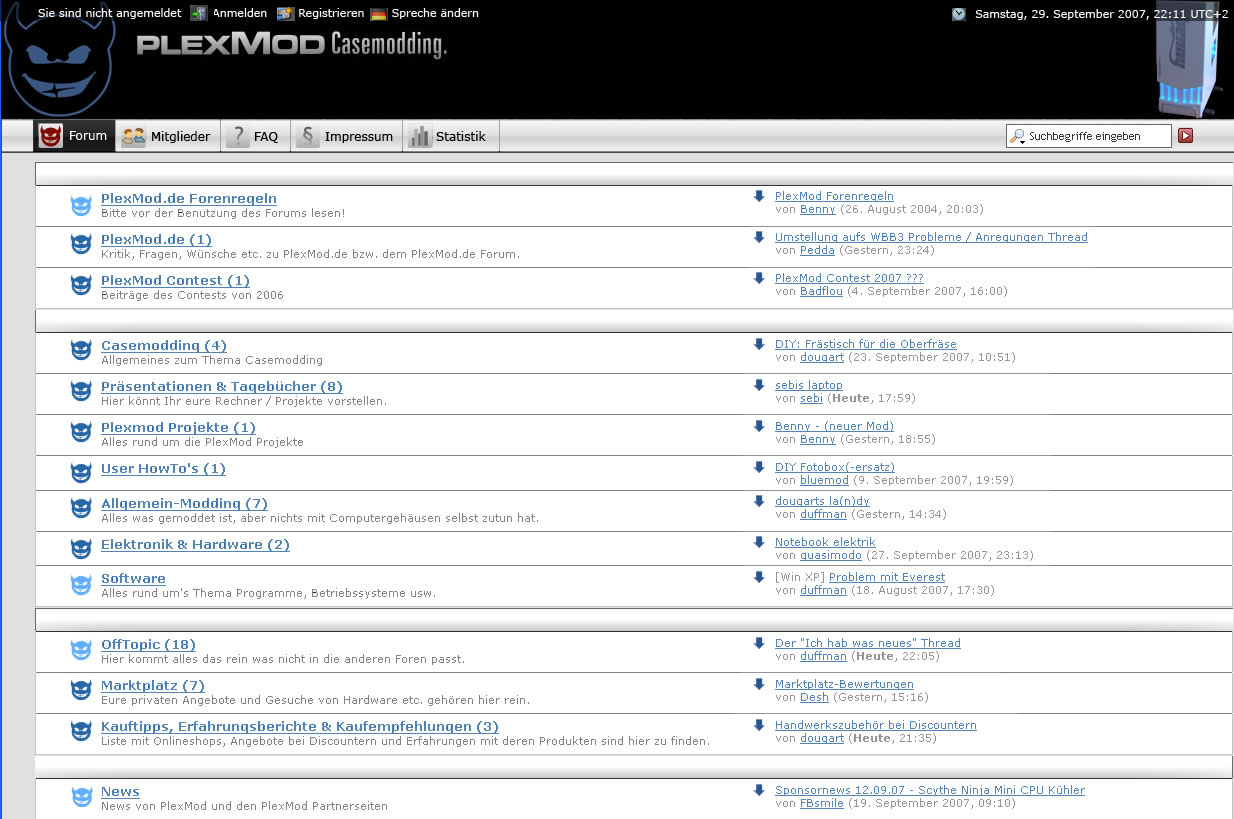This screenshot has width=1234, height=819.
Task: Click the Suchbegriffe eingeben search field
Action: 1096,136
